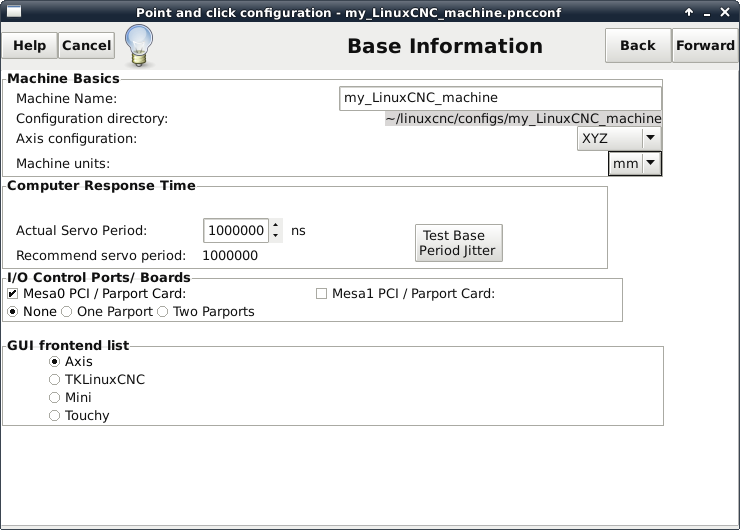The height and width of the screenshot is (530, 740).
Task: Increase servo period with up arrow
Action: click(x=276, y=225)
